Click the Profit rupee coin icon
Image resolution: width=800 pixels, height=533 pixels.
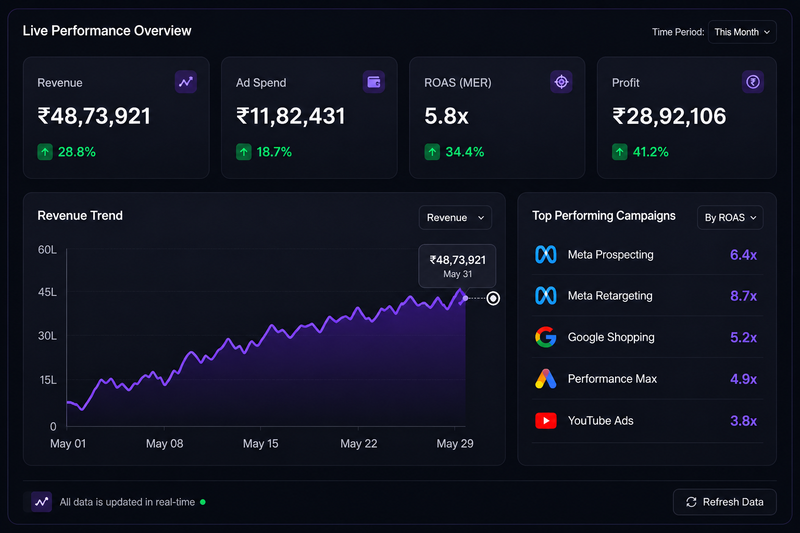tap(753, 82)
